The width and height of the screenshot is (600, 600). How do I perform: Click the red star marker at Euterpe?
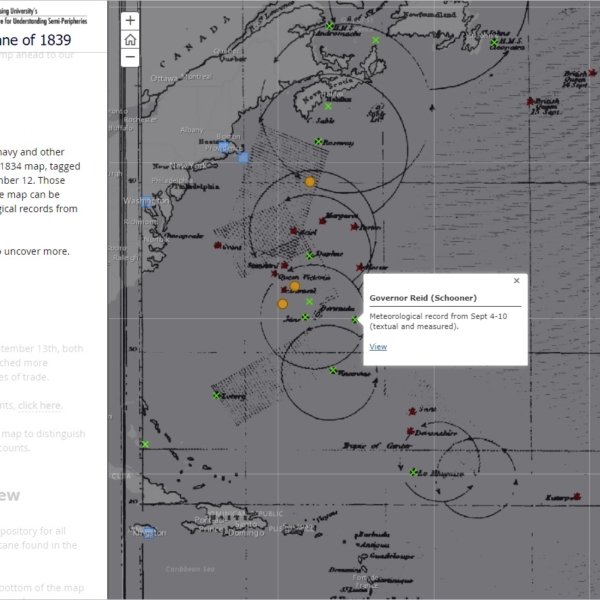[x=578, y=497]
